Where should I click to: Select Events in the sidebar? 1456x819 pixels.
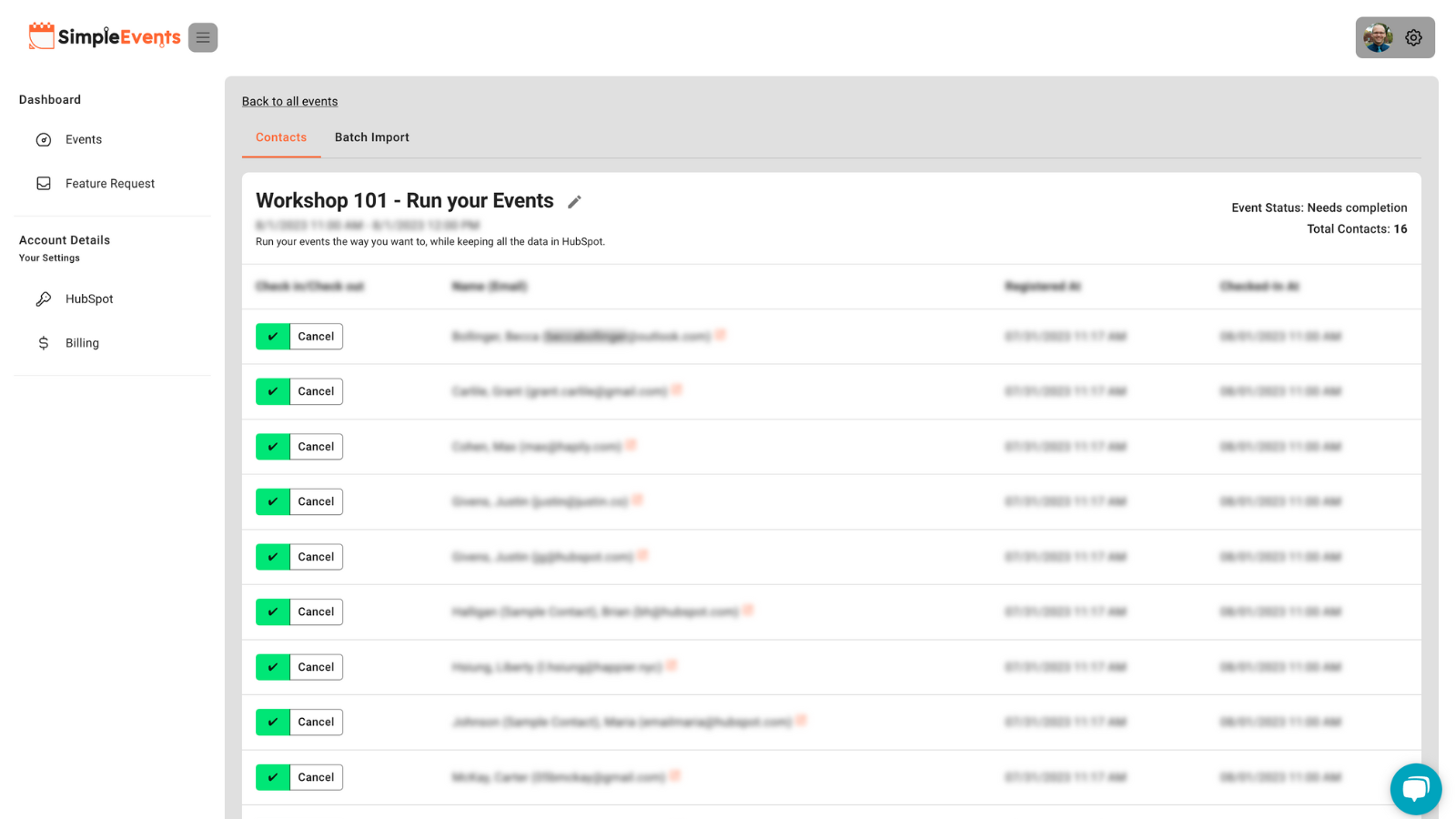tap(83, 139)
